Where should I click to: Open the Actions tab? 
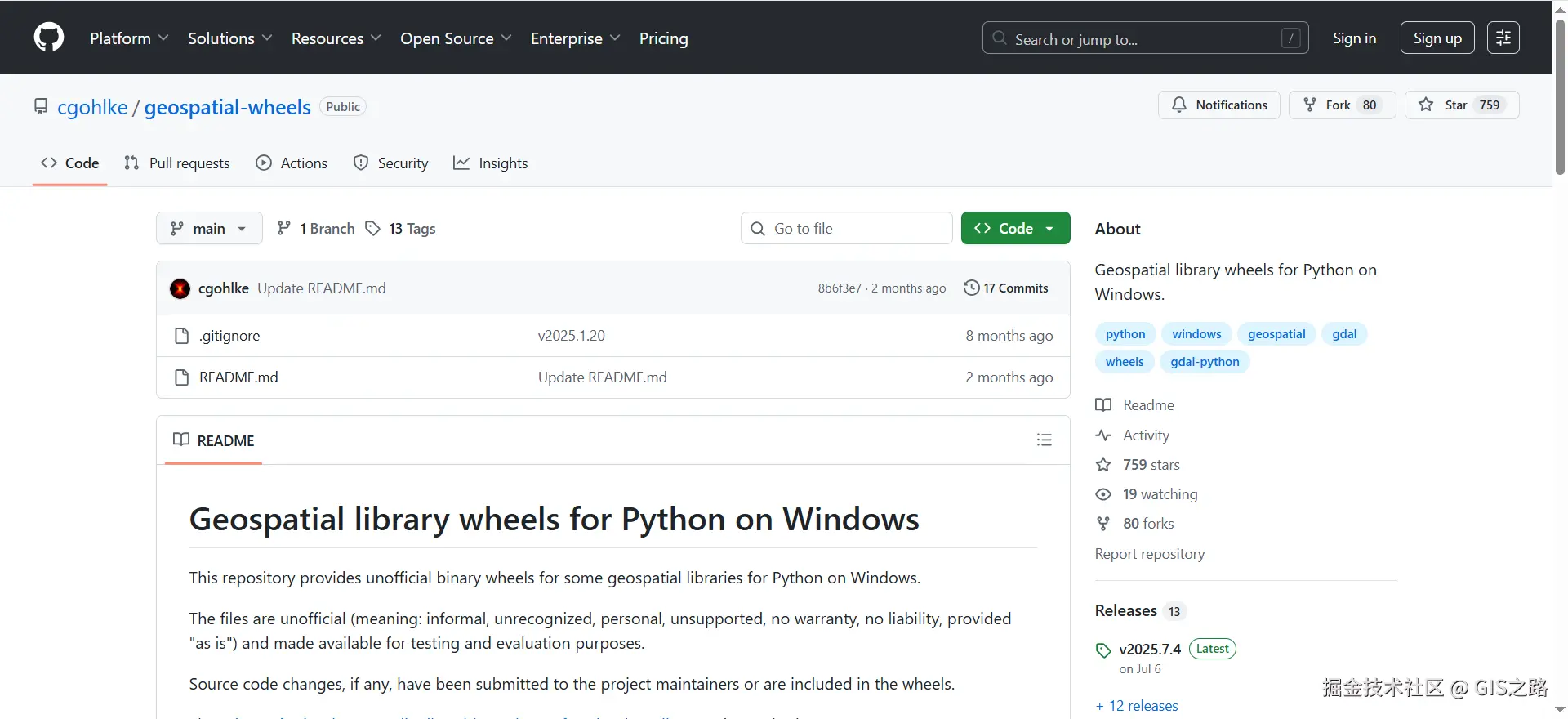[292, 163]
